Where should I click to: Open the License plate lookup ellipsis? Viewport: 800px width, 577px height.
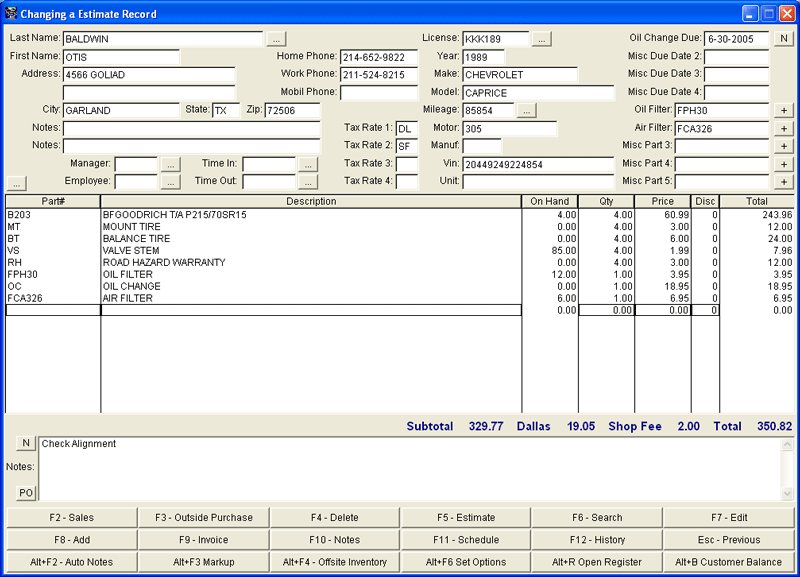pyautogui.click(x=540, y=38)
